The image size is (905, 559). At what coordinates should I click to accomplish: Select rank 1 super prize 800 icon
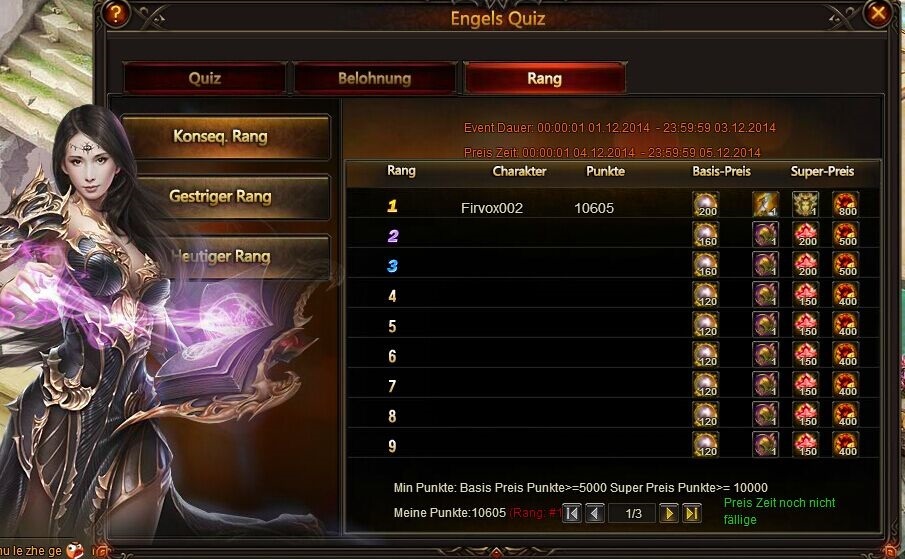[x=845, y=204]
